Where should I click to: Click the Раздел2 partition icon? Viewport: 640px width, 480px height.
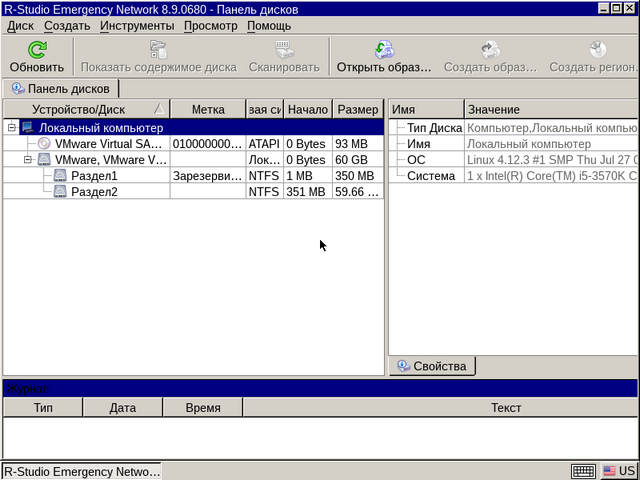tap(60, 192)
